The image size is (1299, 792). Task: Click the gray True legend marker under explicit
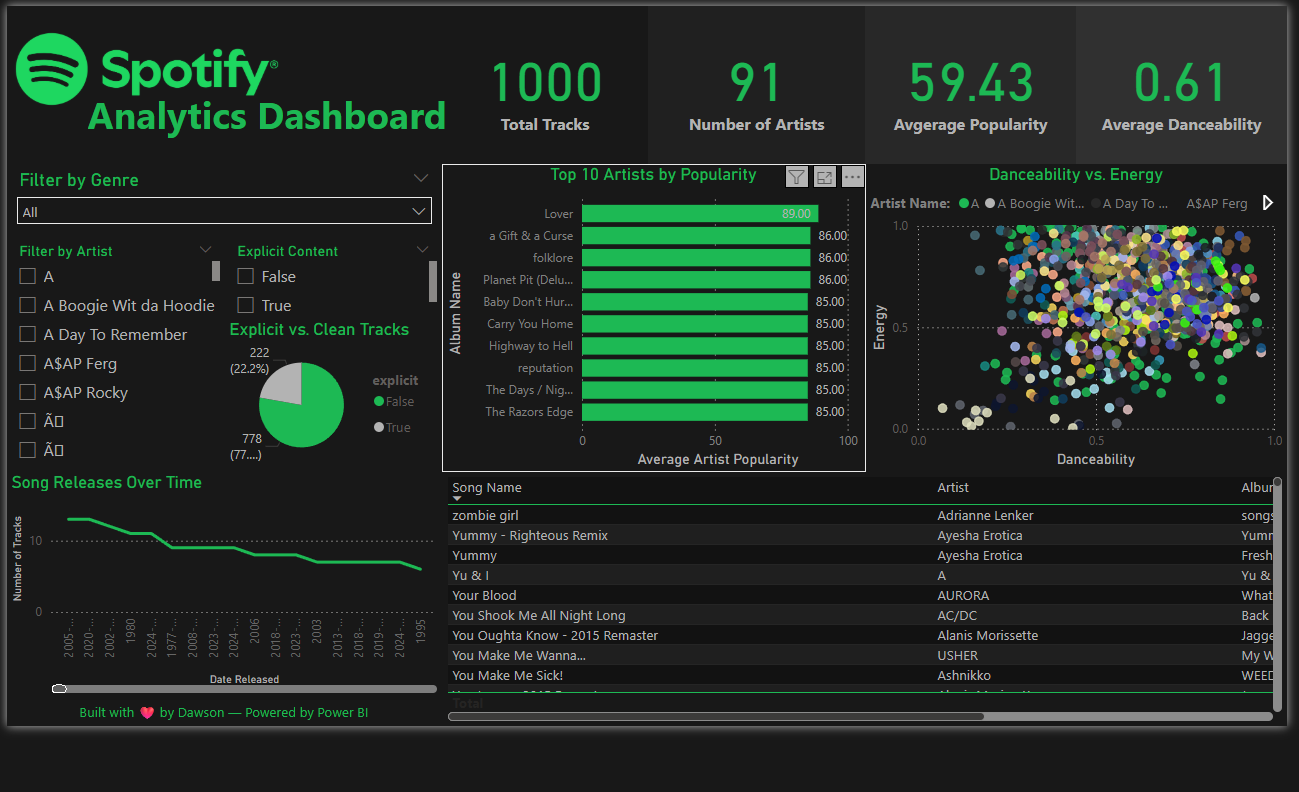[x=379, y=428]
